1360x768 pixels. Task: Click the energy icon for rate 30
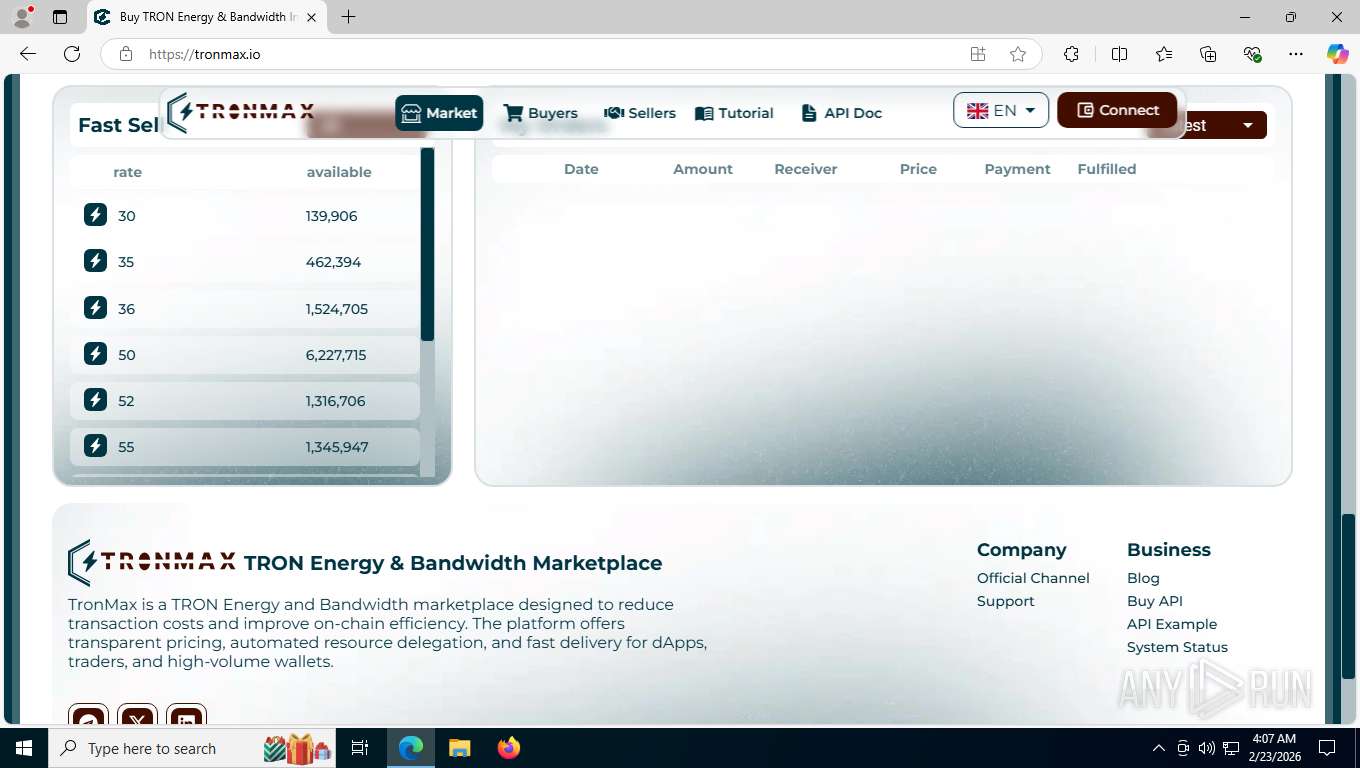96,215
